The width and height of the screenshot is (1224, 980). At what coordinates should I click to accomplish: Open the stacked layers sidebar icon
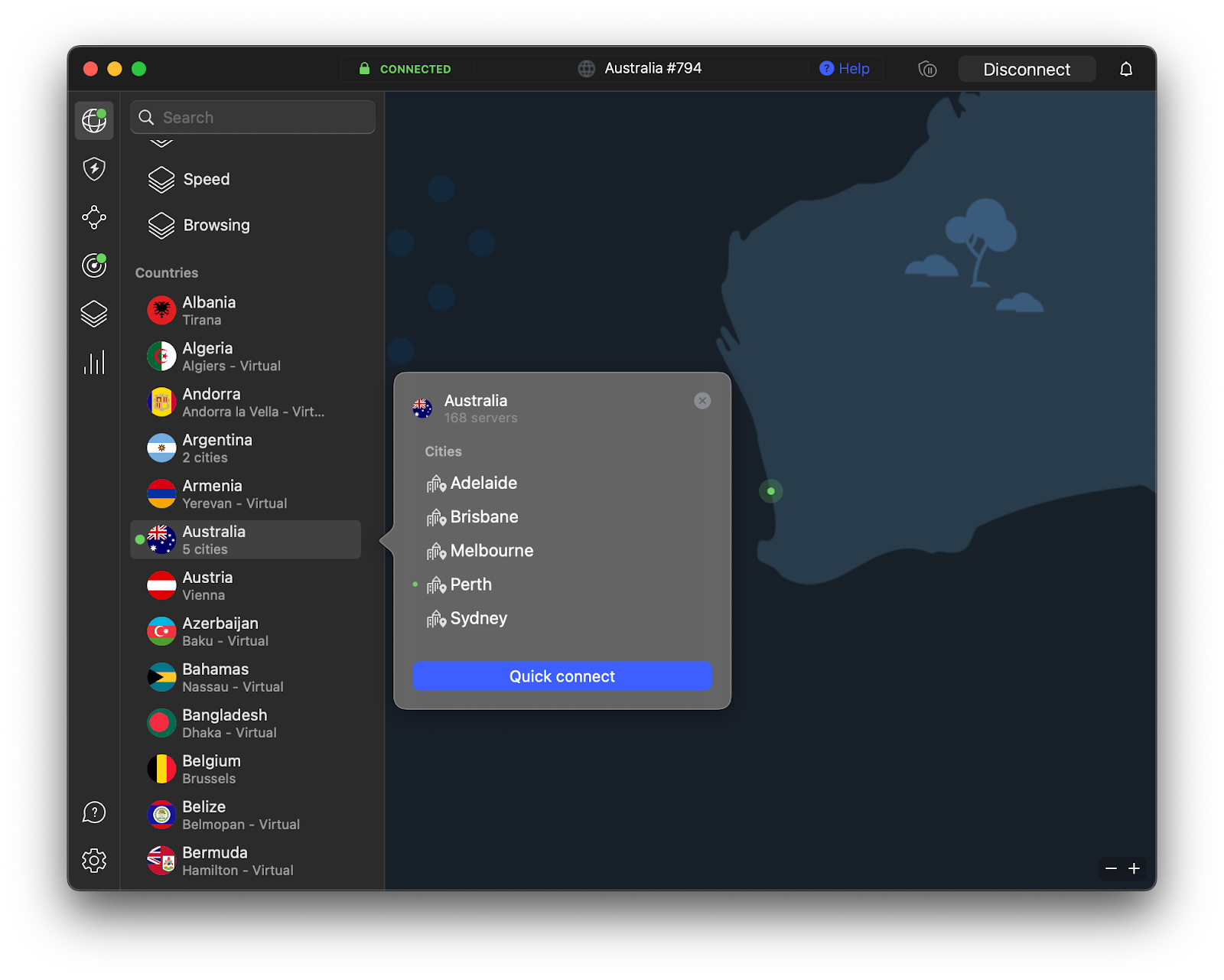(x=94, y=314)
